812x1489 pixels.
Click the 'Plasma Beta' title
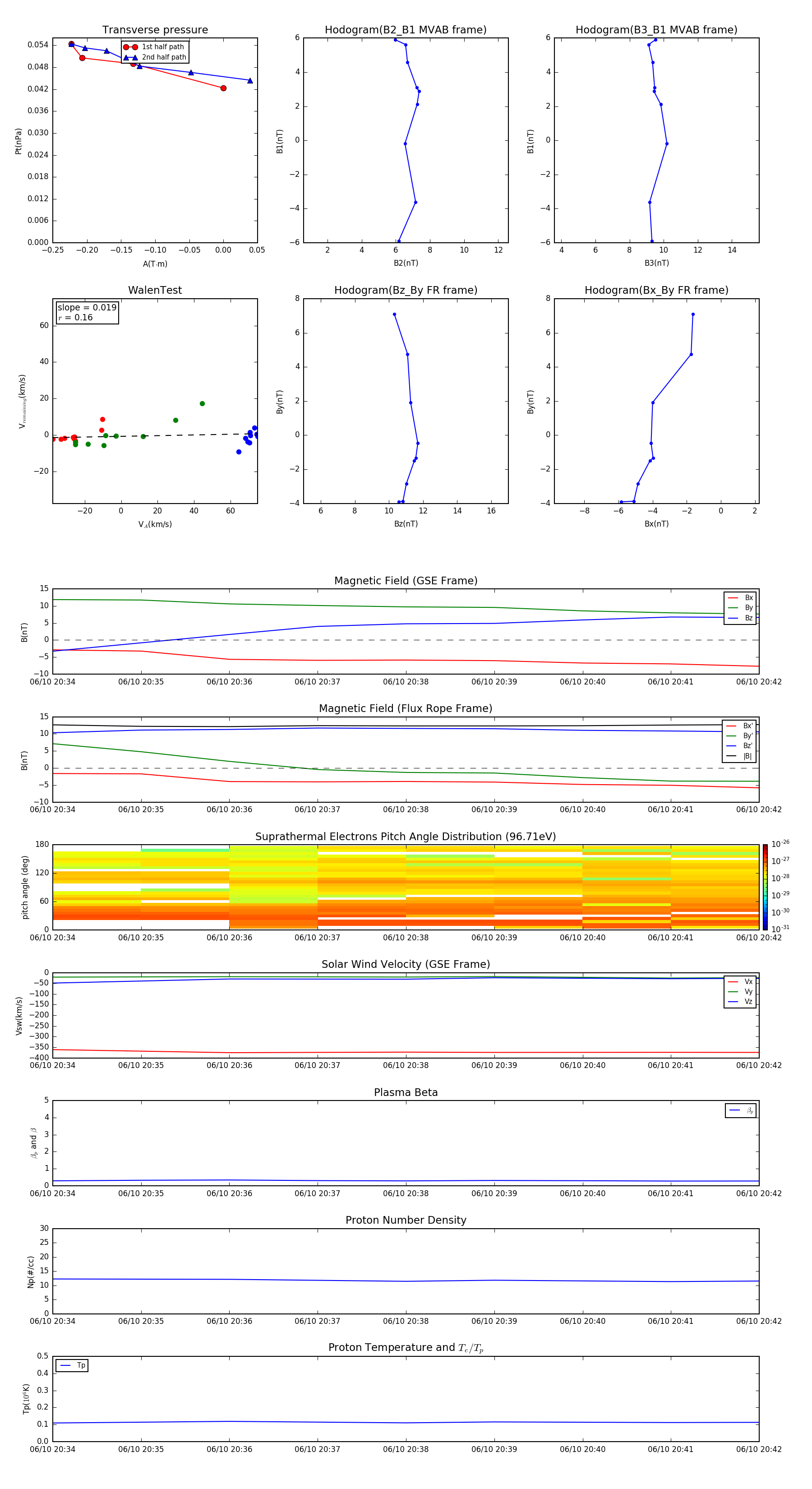406,1093
